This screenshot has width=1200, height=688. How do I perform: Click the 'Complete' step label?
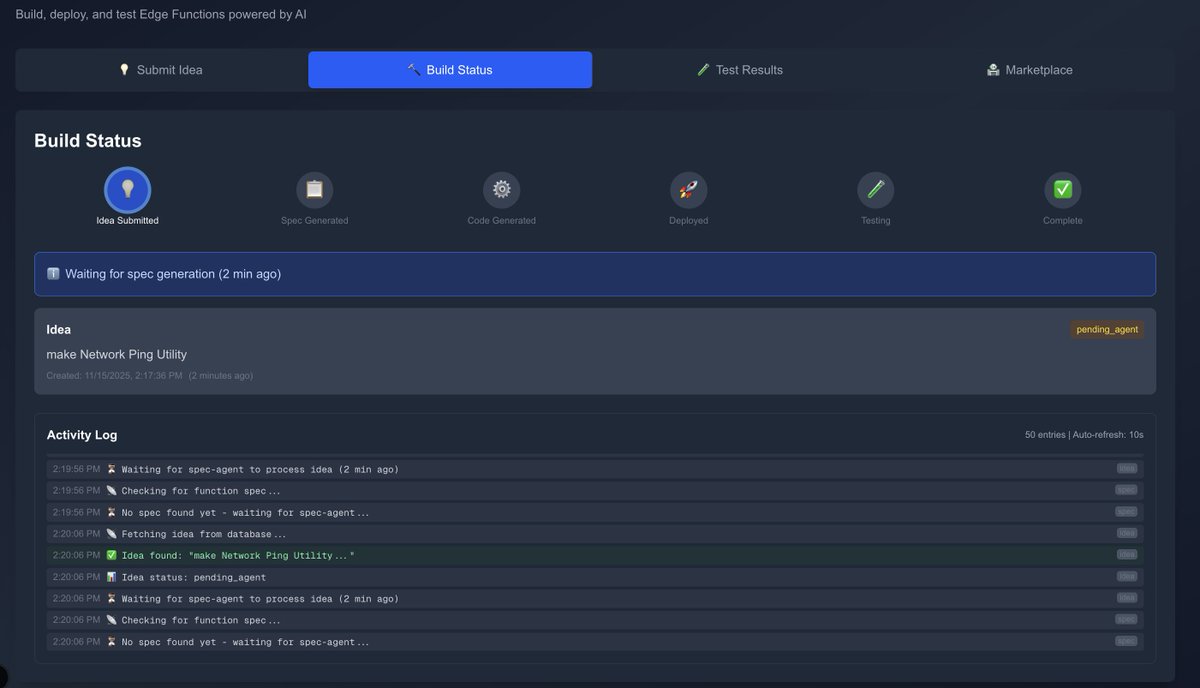(1063, 220)
